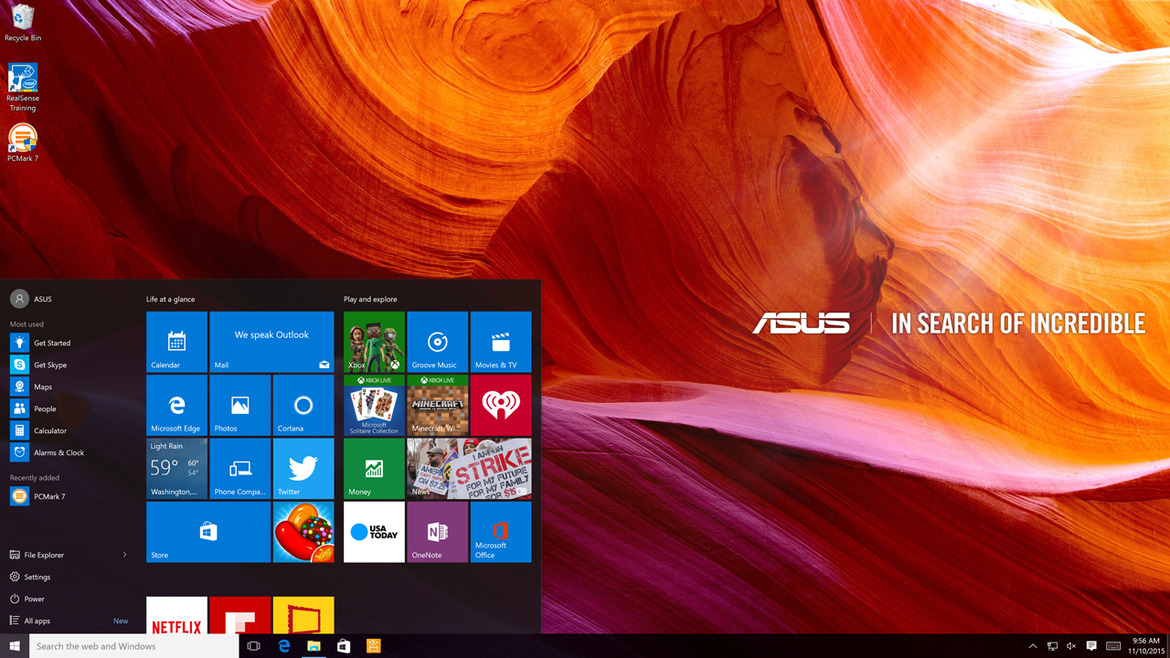Launch the Microsoft Edge tile

coord(177,405)
